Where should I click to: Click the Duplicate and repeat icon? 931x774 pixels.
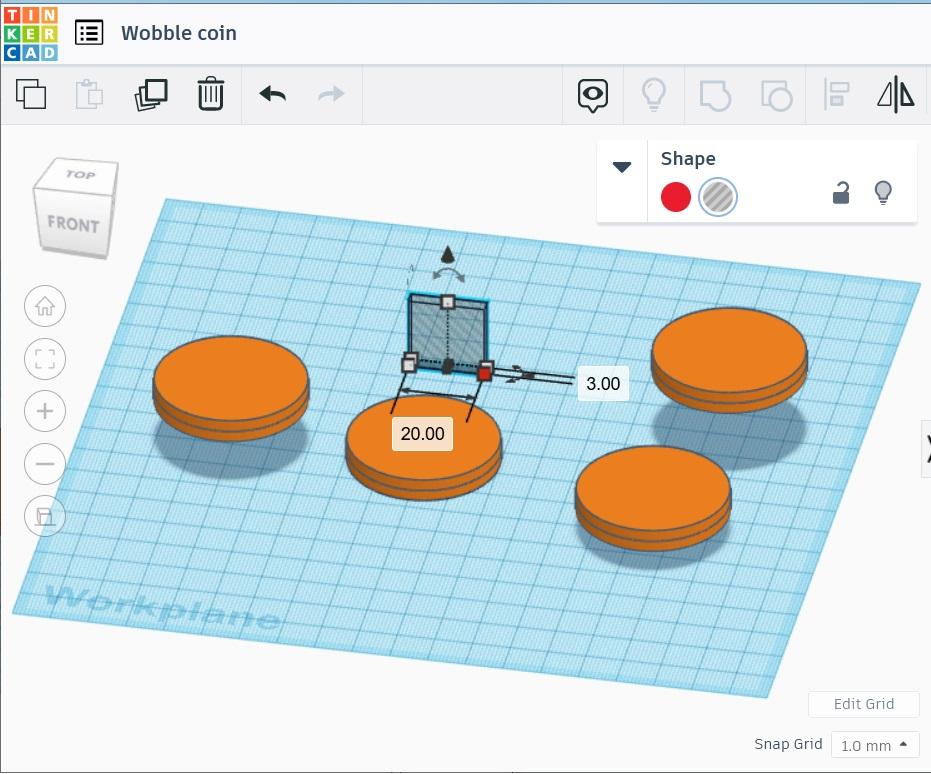[x=151, y=94]
